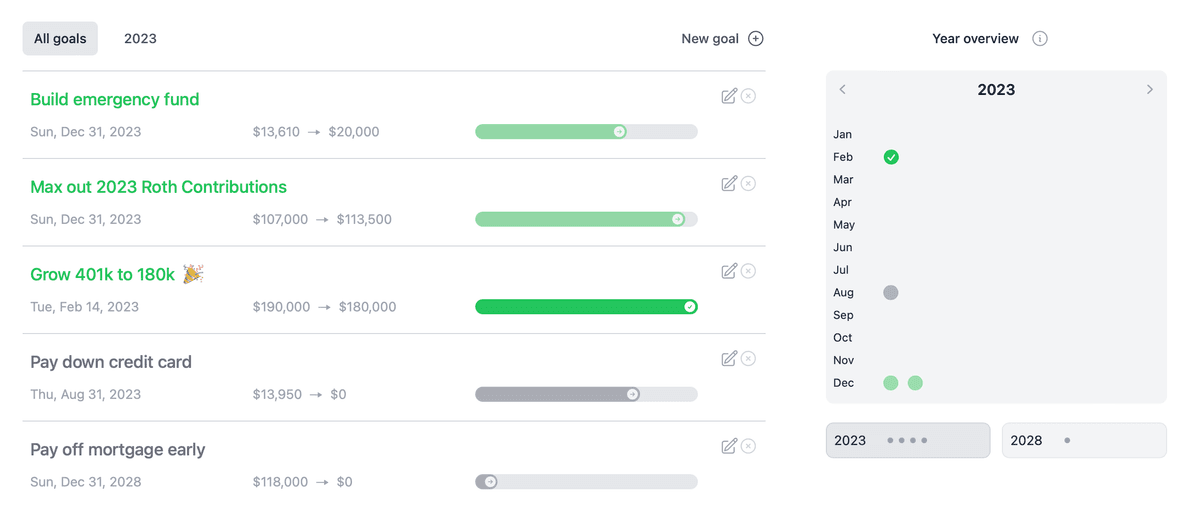Open the Grow 401k to 180k goal
Viewport: 1200px width, 524px height.
click(103, 275)
